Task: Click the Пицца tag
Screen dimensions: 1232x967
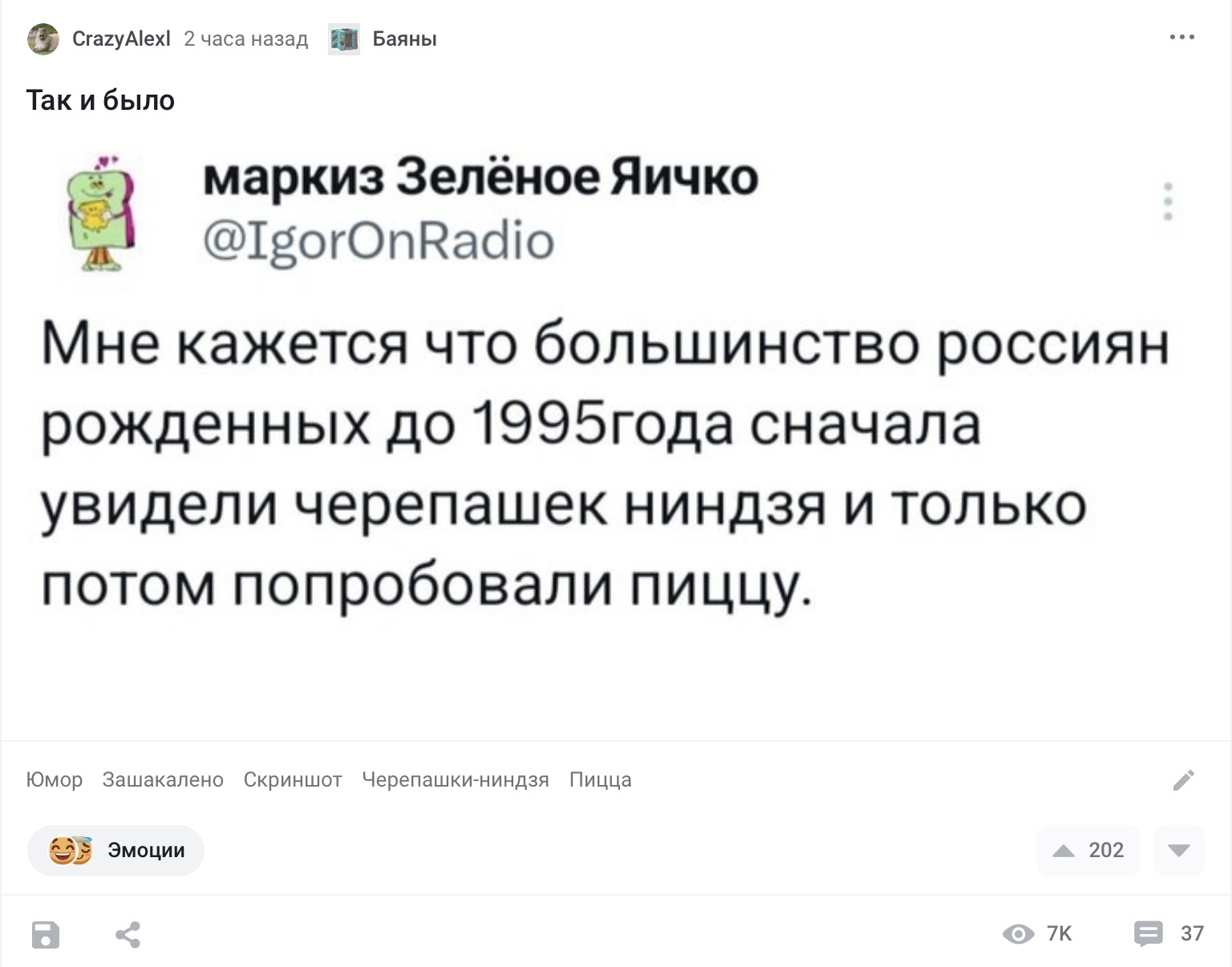Action: click(x=600, y=779)
